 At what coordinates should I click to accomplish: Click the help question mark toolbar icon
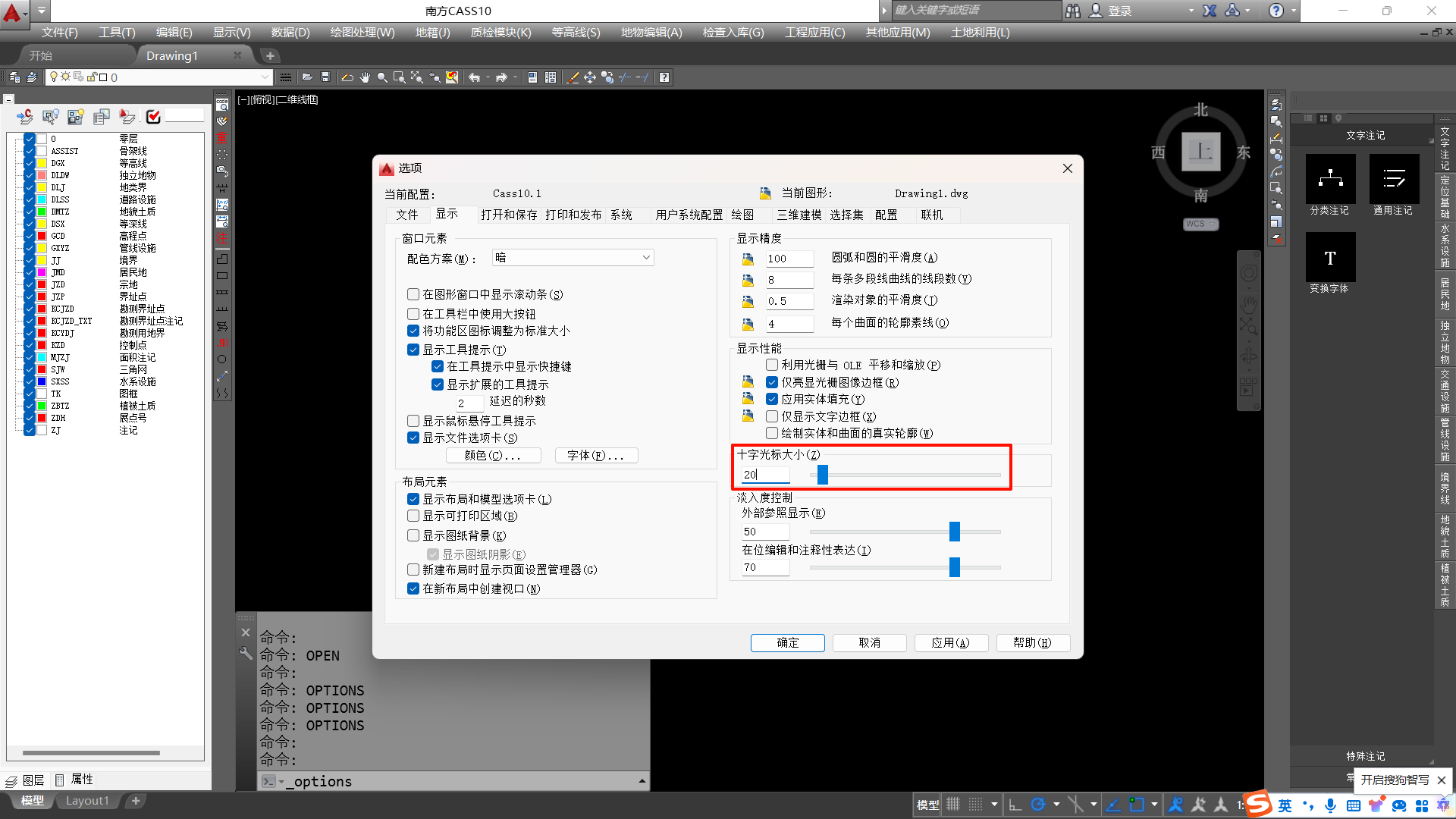pos(664,77)
